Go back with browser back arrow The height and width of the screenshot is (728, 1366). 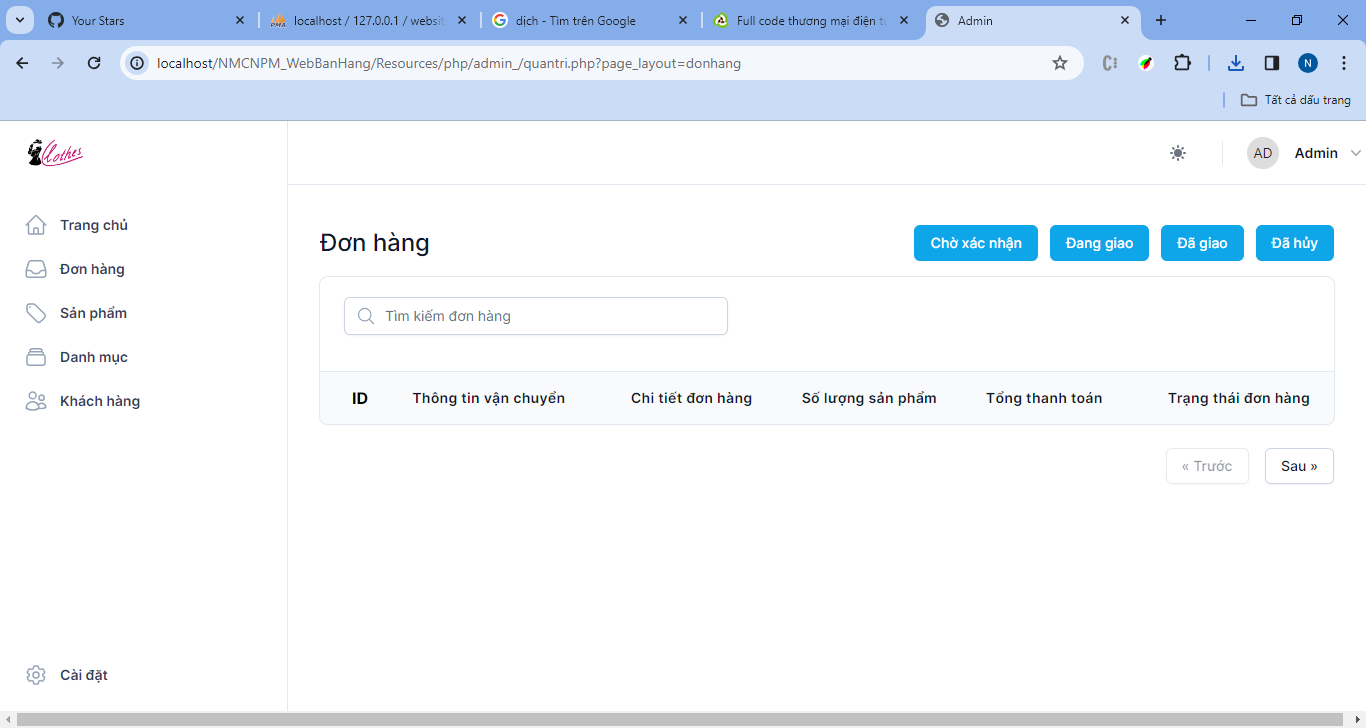pos(22,63)
